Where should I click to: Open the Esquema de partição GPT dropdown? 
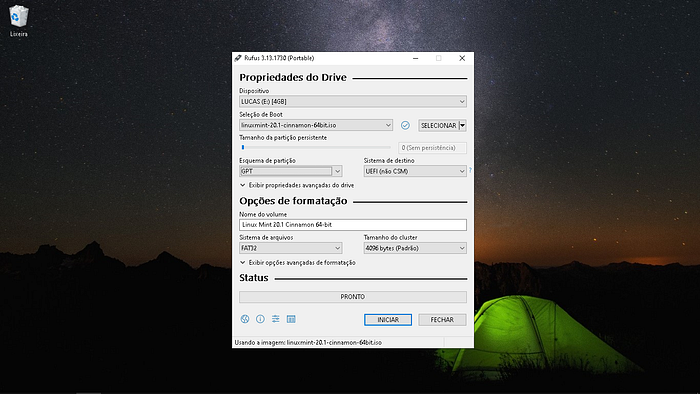(291, 171)
